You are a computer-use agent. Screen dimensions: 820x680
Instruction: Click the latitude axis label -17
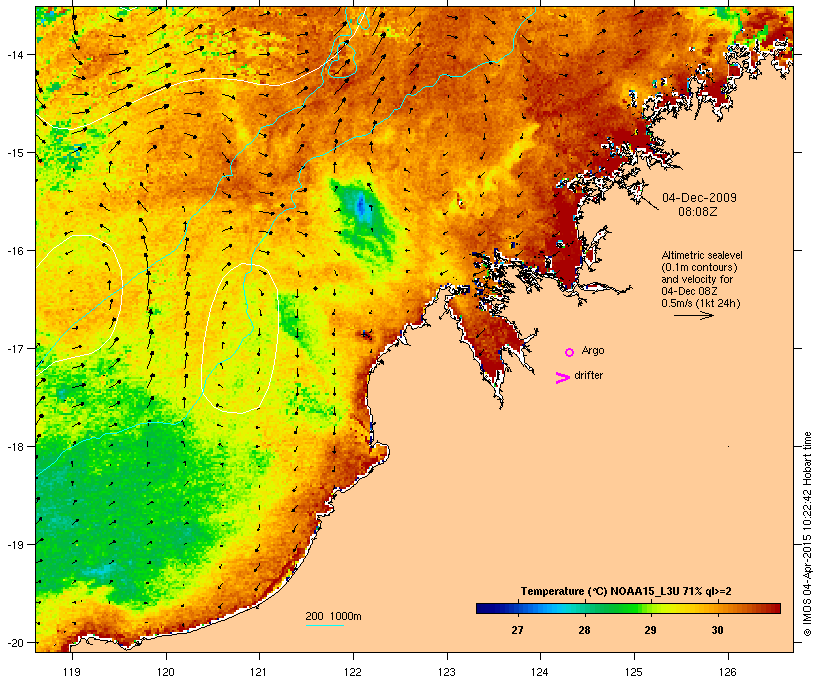[x=14, y=348]
